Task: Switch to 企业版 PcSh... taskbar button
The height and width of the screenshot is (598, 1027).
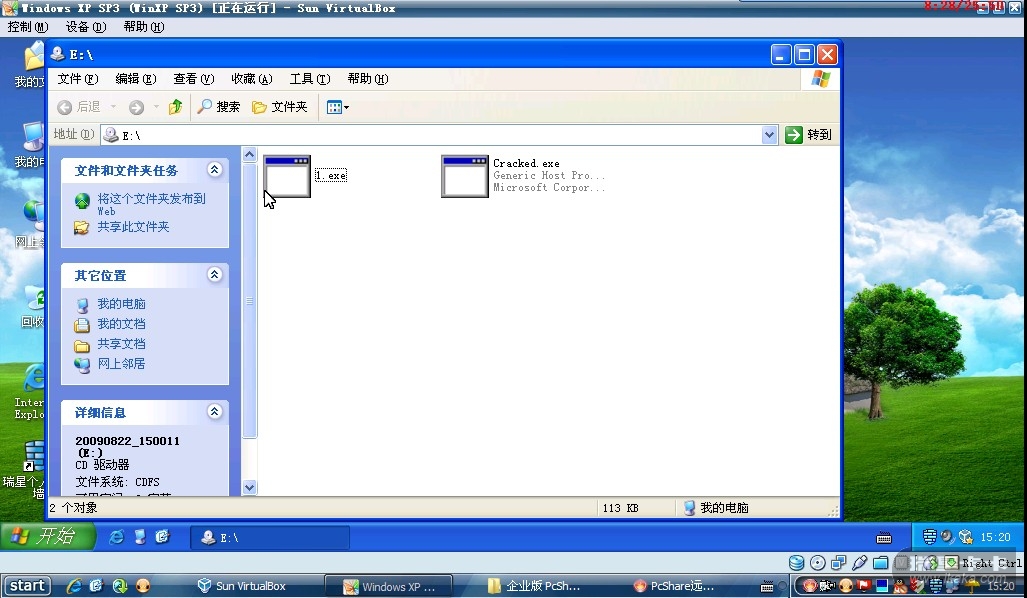Action: point(534,586)
